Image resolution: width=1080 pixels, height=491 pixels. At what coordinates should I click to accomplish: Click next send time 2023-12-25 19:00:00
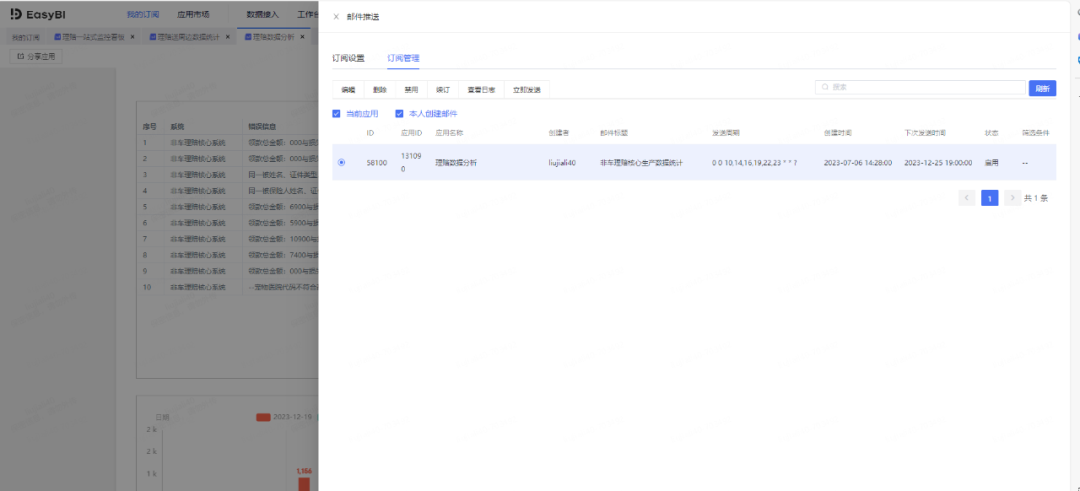[x=938, y=163]
